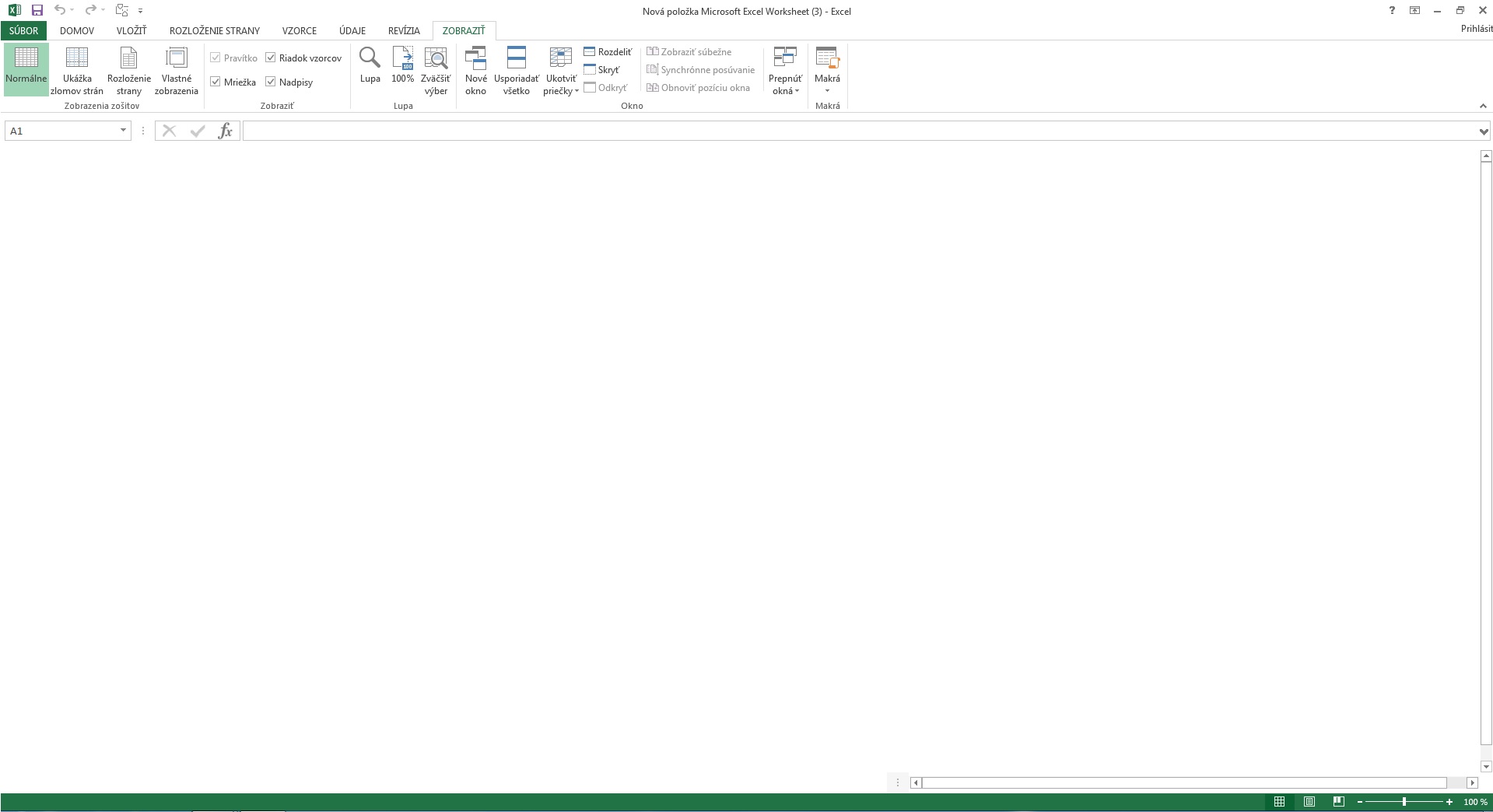Screen dimensions: 1493x812
Task: Click the Undo arrow icon
Action: tap(60, 11)
